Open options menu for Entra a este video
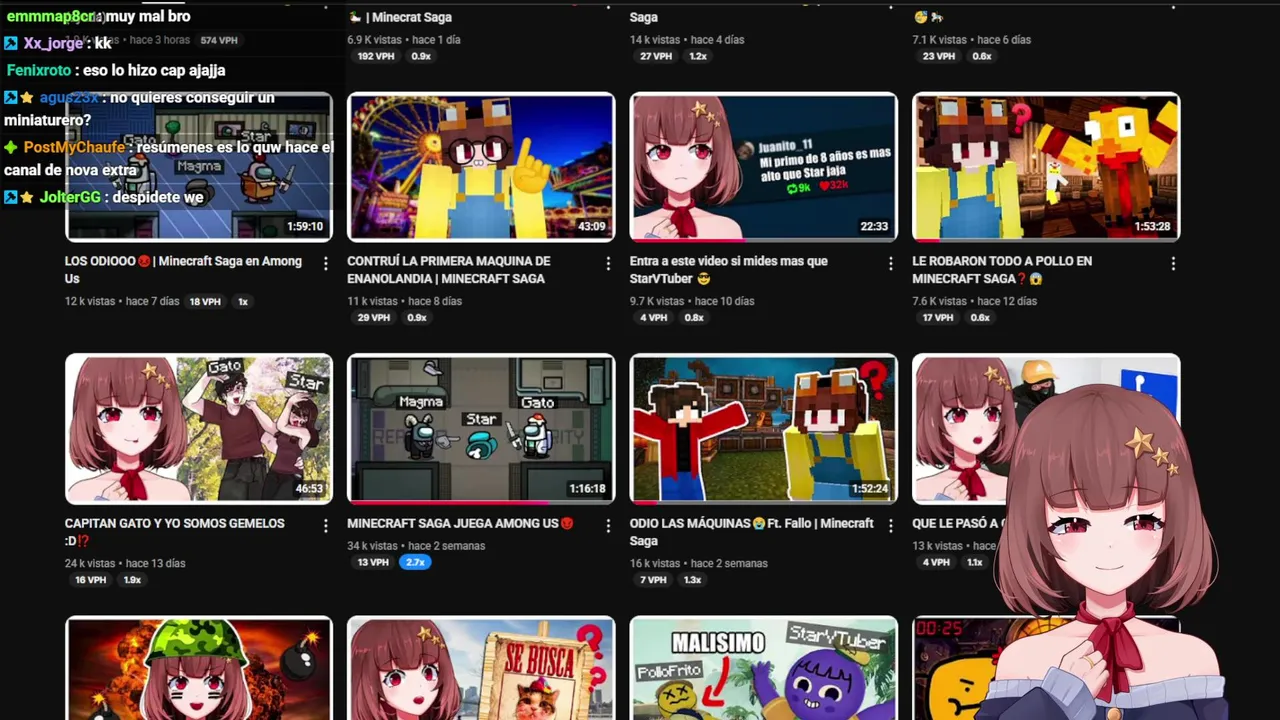1280x720 pixels. coord(890,264)
